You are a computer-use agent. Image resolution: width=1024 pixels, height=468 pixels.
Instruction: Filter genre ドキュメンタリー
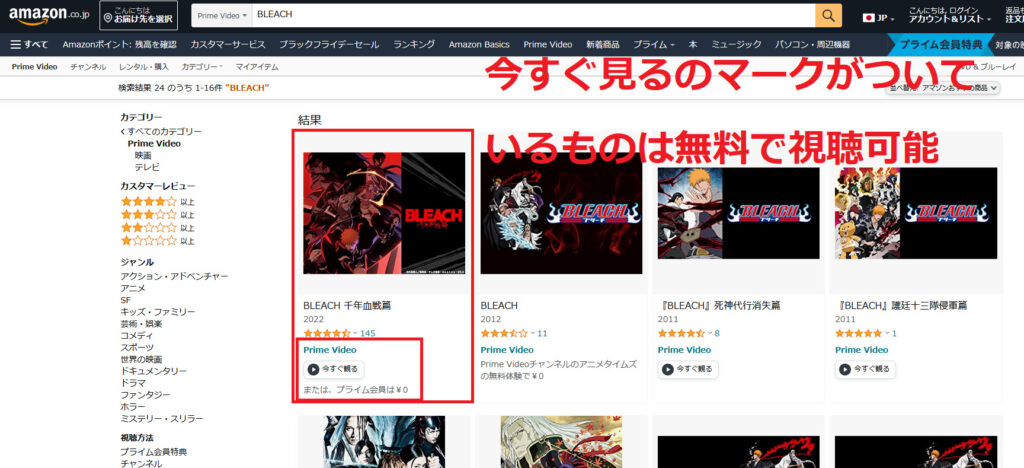tap(153, 371)
